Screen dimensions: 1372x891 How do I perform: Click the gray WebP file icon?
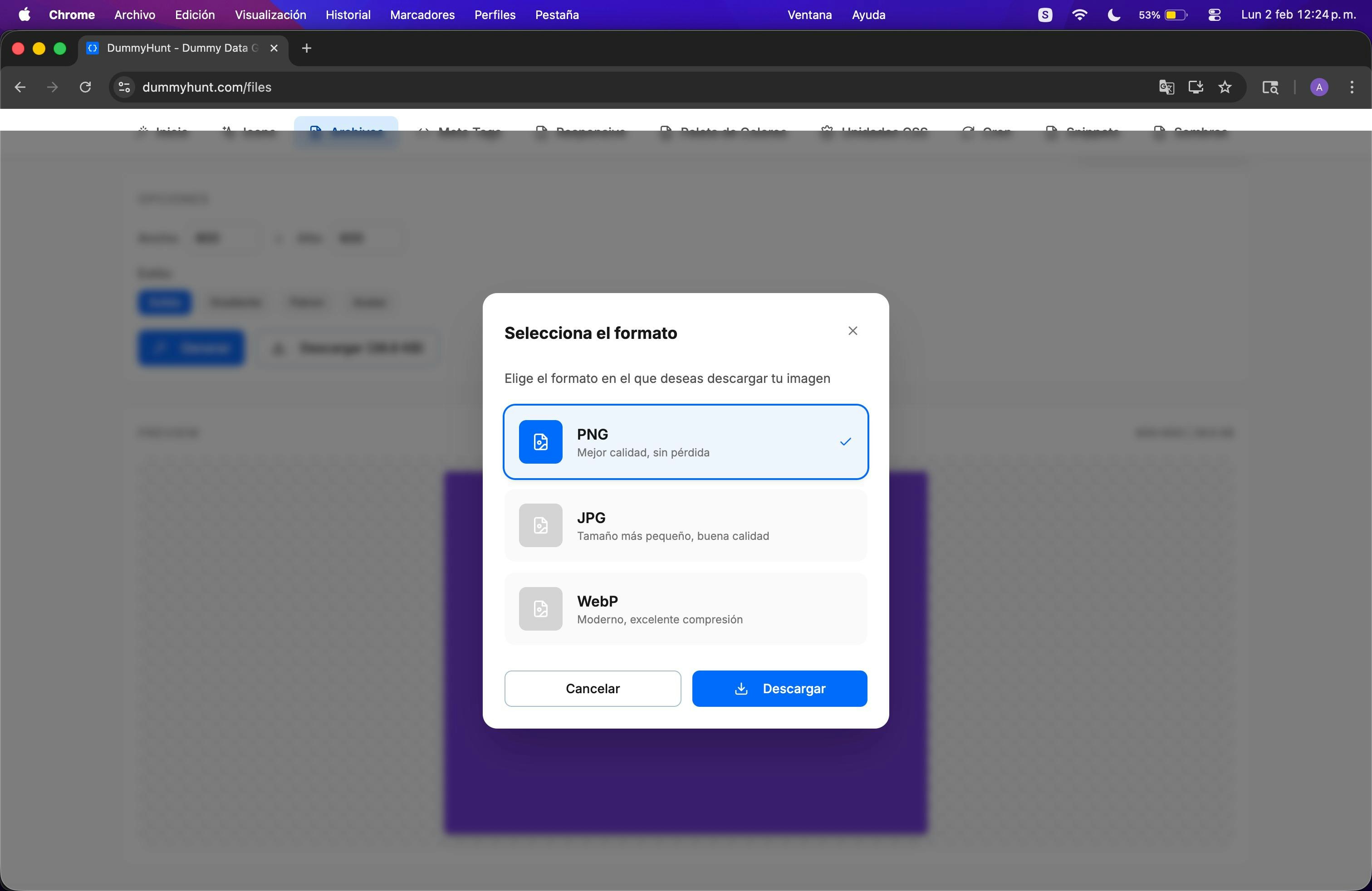coord(540,609)
